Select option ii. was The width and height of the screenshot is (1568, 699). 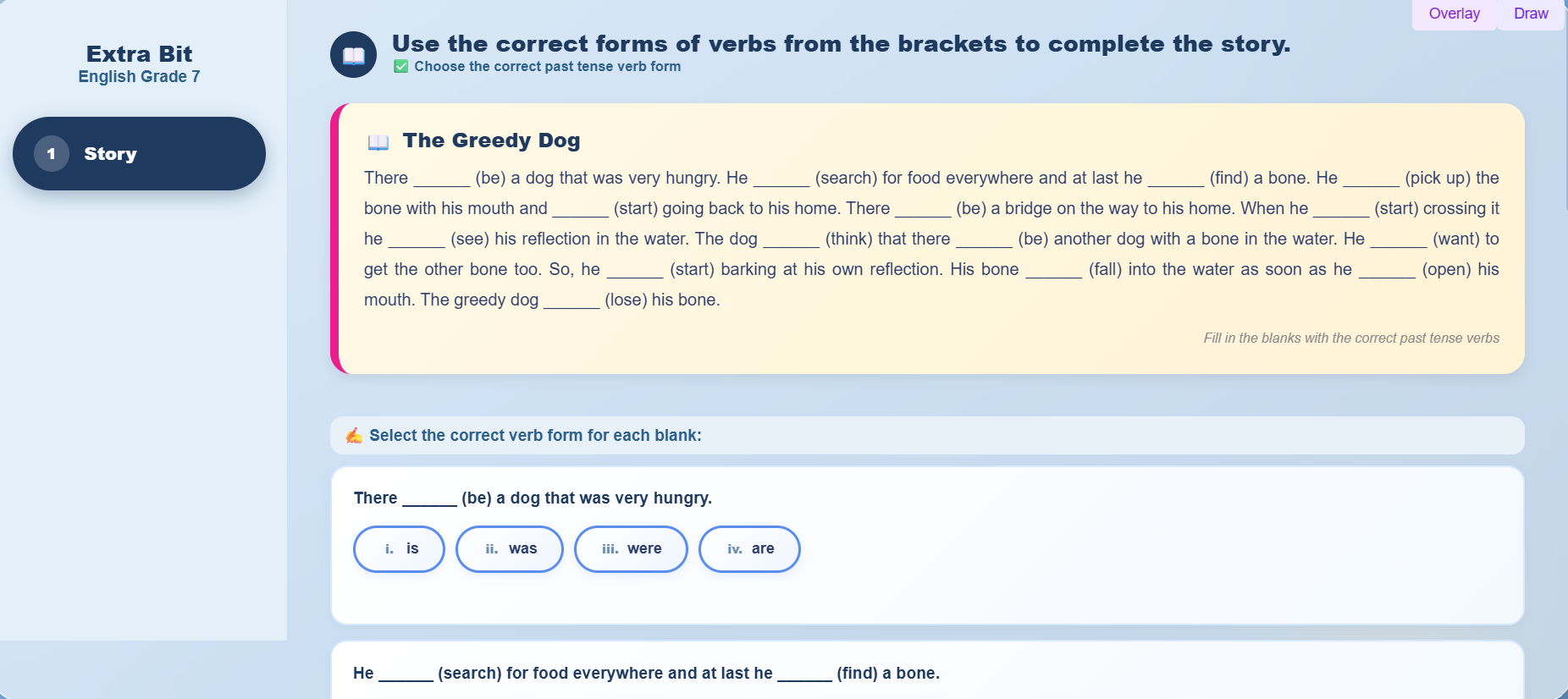point(510,549)
